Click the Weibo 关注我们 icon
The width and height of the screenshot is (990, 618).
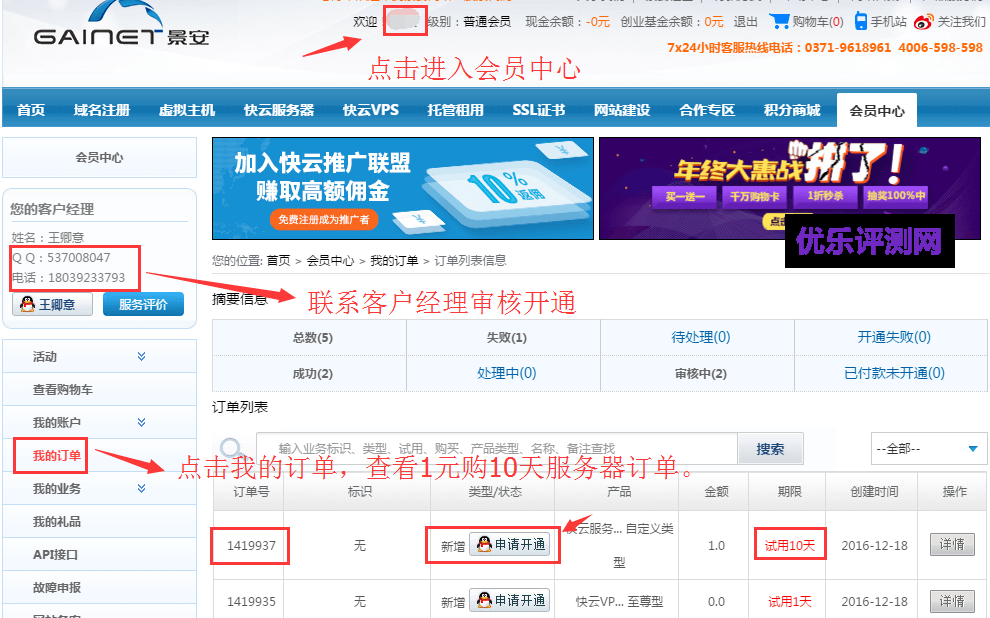[924, 21]
